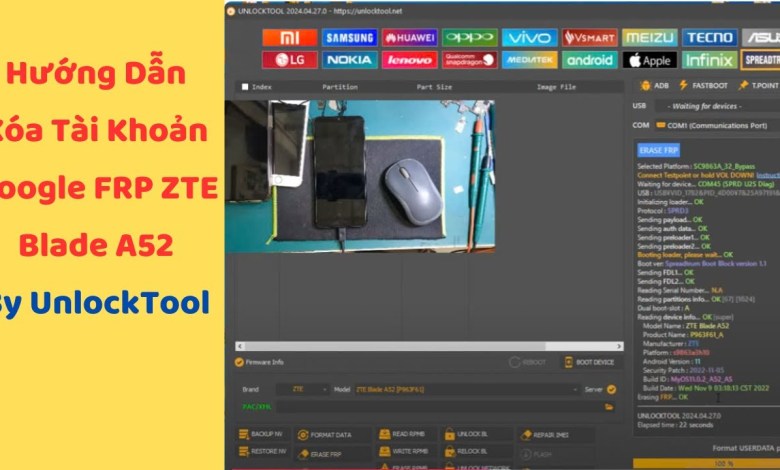Switch to the Lenovo brand tab

[409, 60]
